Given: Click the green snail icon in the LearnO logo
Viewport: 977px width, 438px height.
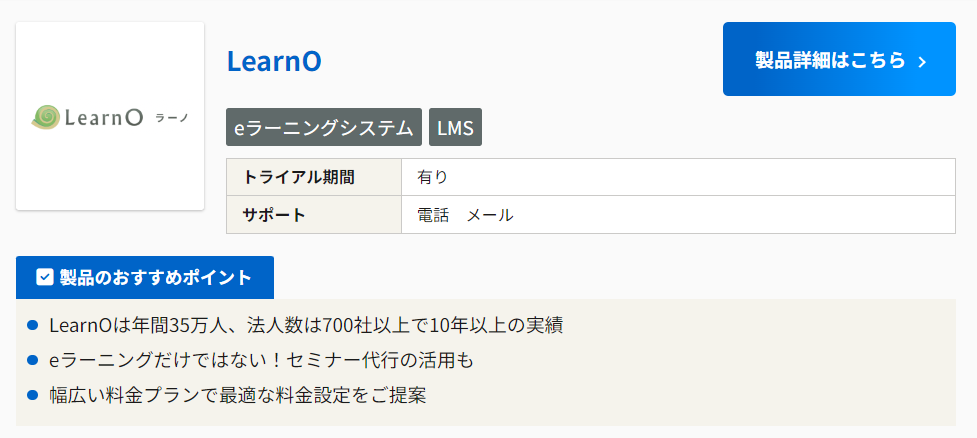Looking at the screenshot, I should pyautogui.click(x=46, y=117).
